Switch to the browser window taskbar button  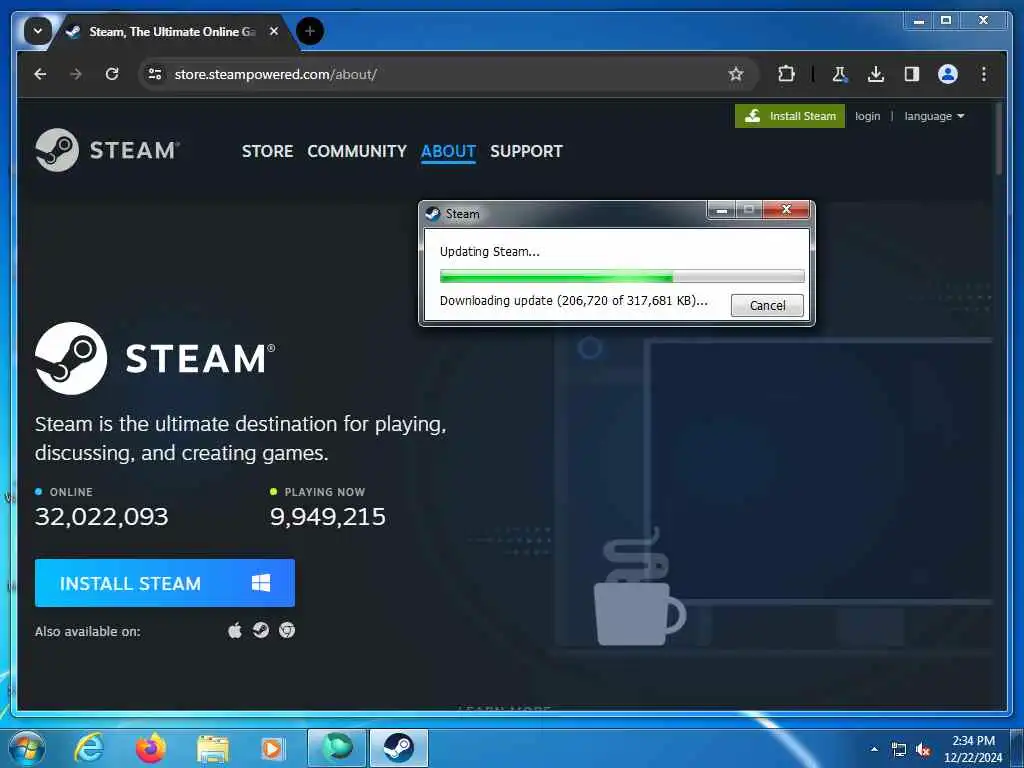(337, 748)
